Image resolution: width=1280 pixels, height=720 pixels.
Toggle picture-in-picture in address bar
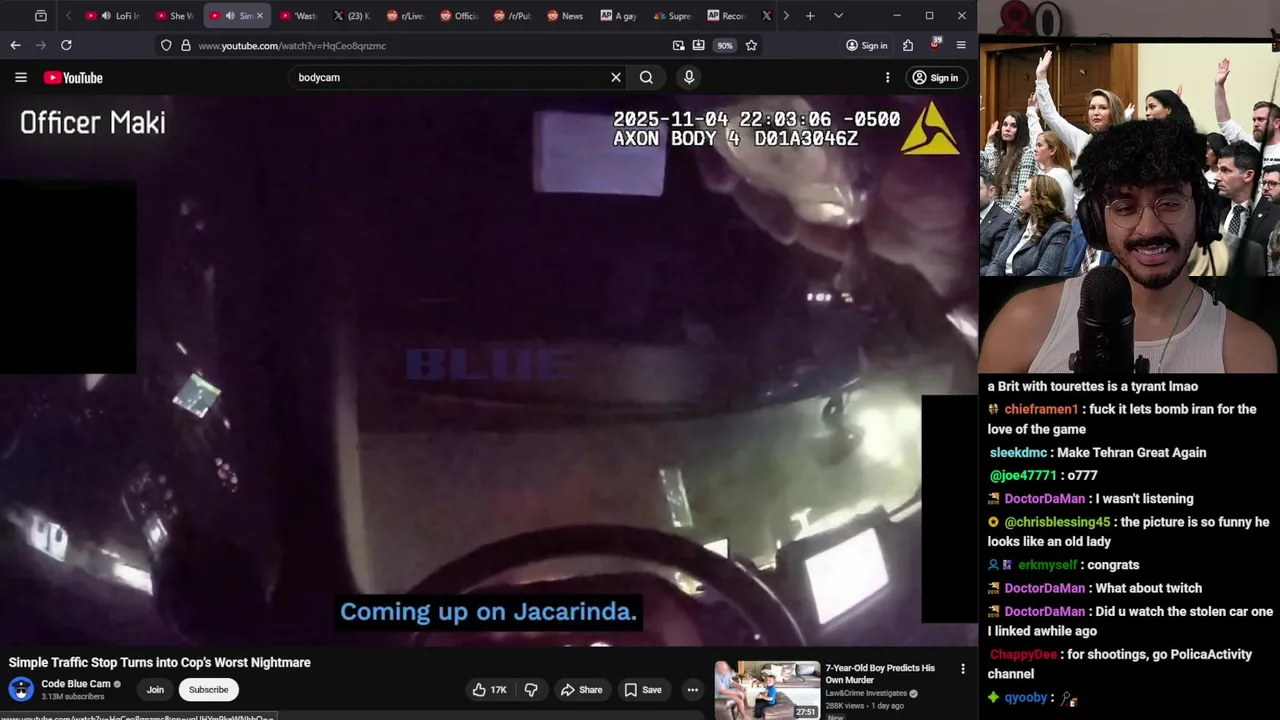coord(679,45)
